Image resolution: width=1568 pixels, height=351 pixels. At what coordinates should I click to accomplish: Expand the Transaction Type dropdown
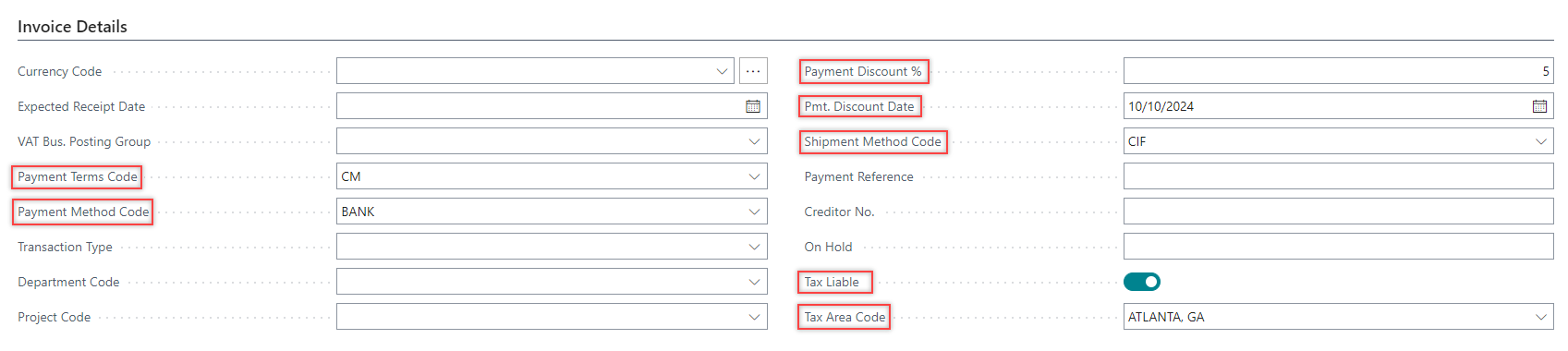[754, 247]
